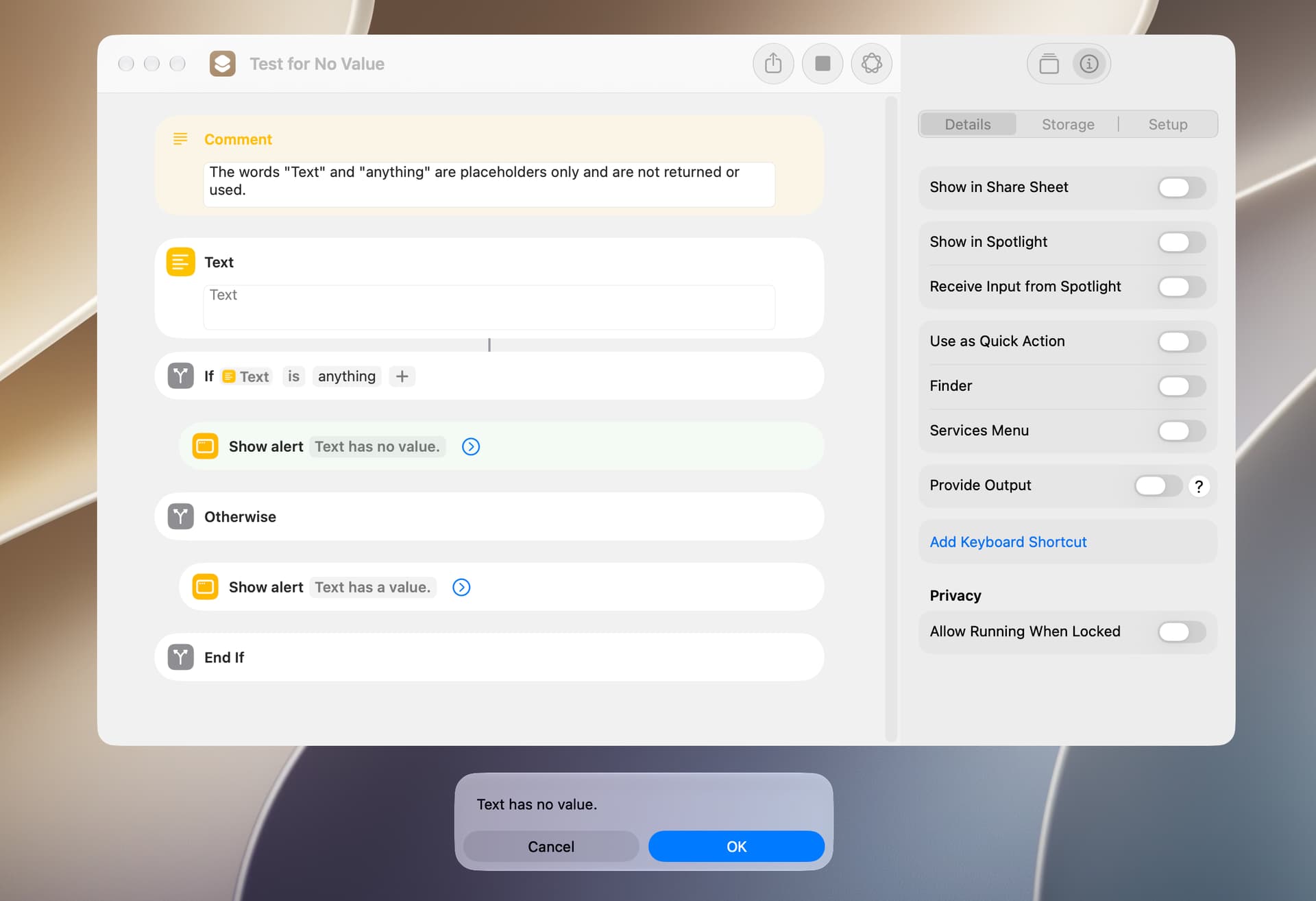Click the If action branch icon

[181, 376]
